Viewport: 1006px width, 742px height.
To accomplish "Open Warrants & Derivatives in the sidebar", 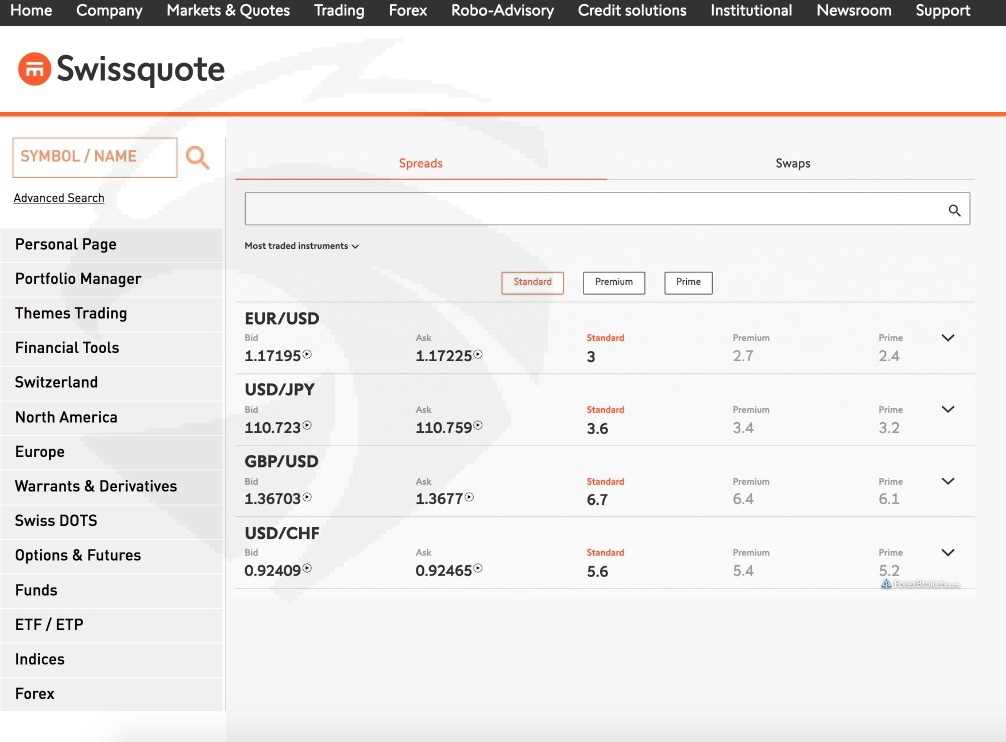I will (96, 486).
